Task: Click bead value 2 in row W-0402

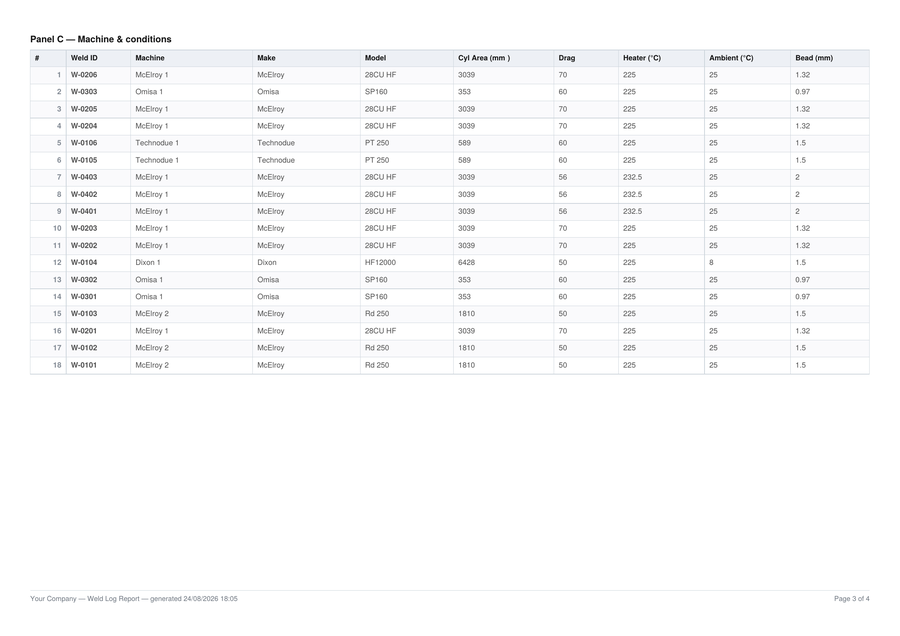Action: pyautogui.click(x=797, y=194)
